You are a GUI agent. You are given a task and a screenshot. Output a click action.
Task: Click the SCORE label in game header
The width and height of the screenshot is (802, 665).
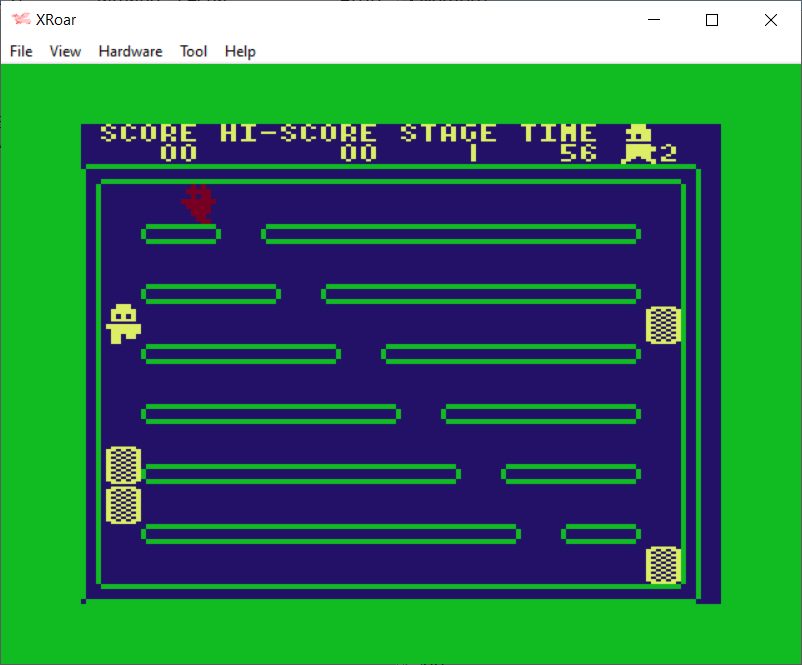pos(148,133)
